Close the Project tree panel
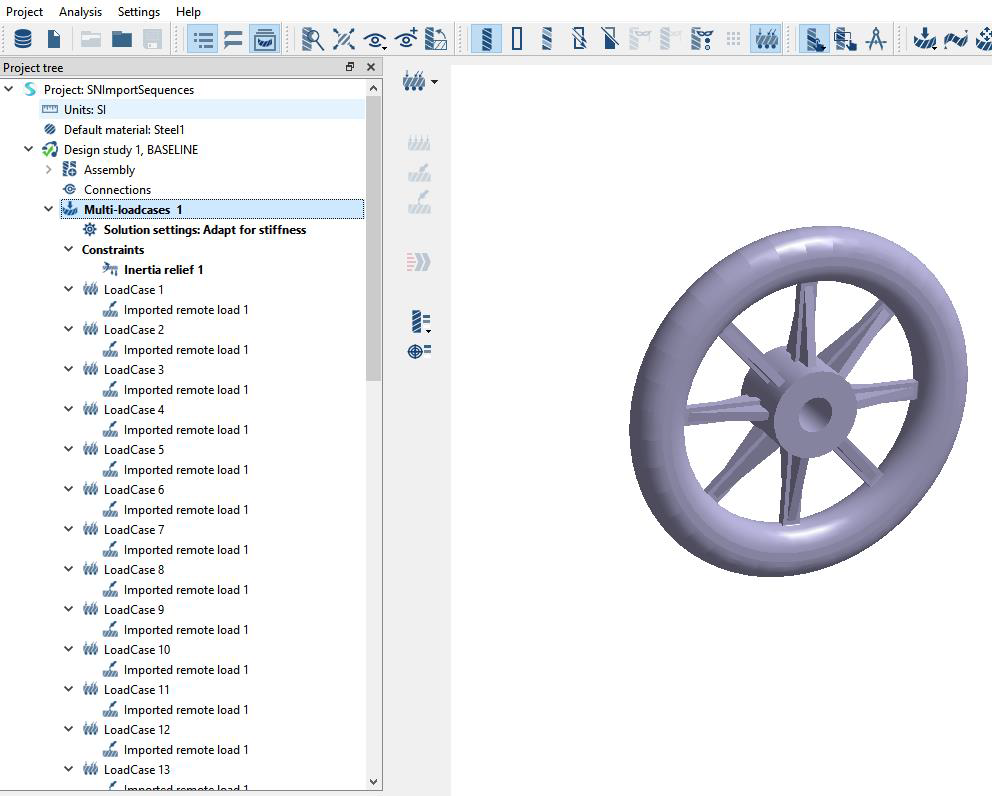Screen dimensions: 992x796 [371, 67]
